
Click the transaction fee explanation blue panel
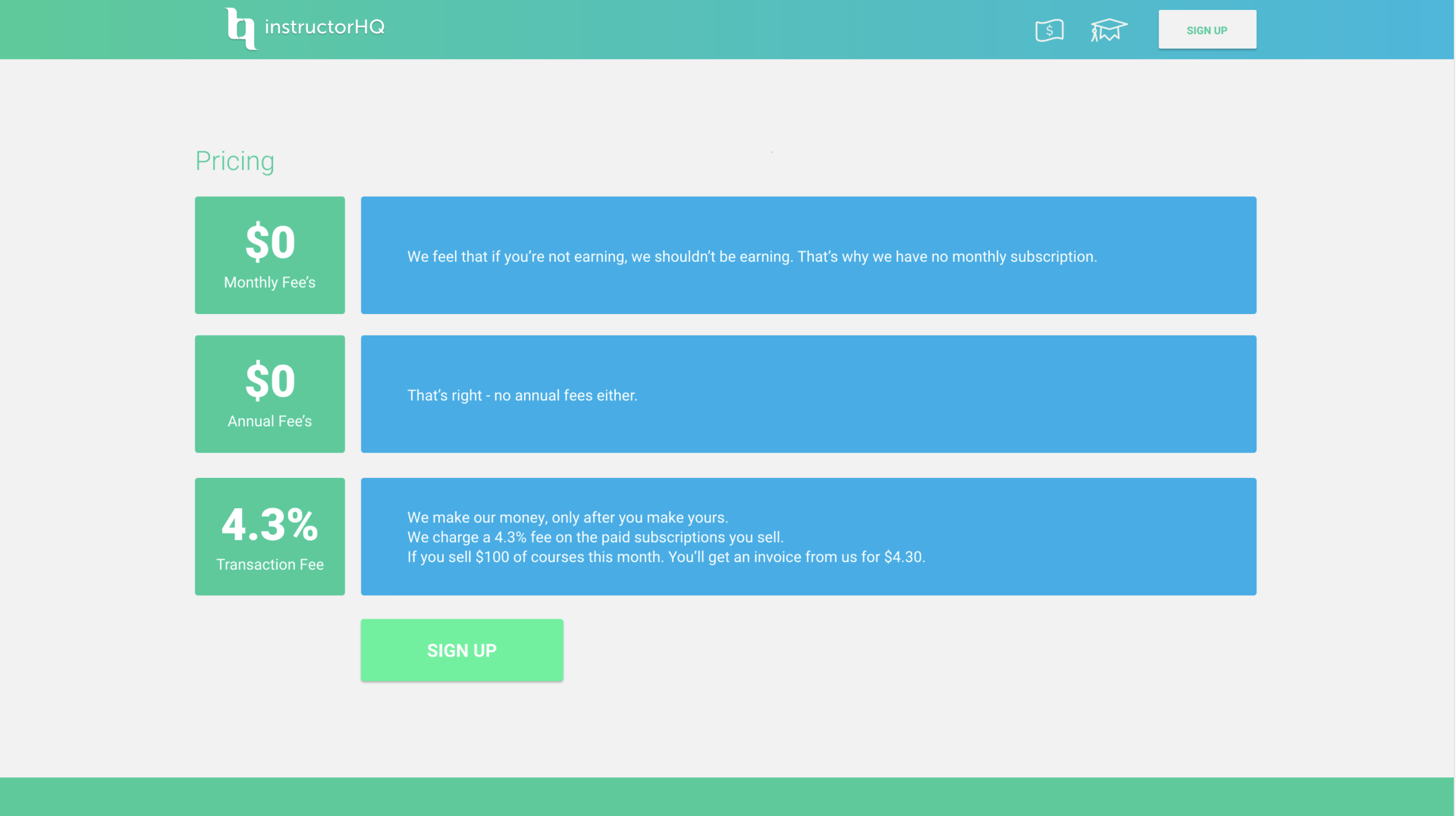point(808,536)
